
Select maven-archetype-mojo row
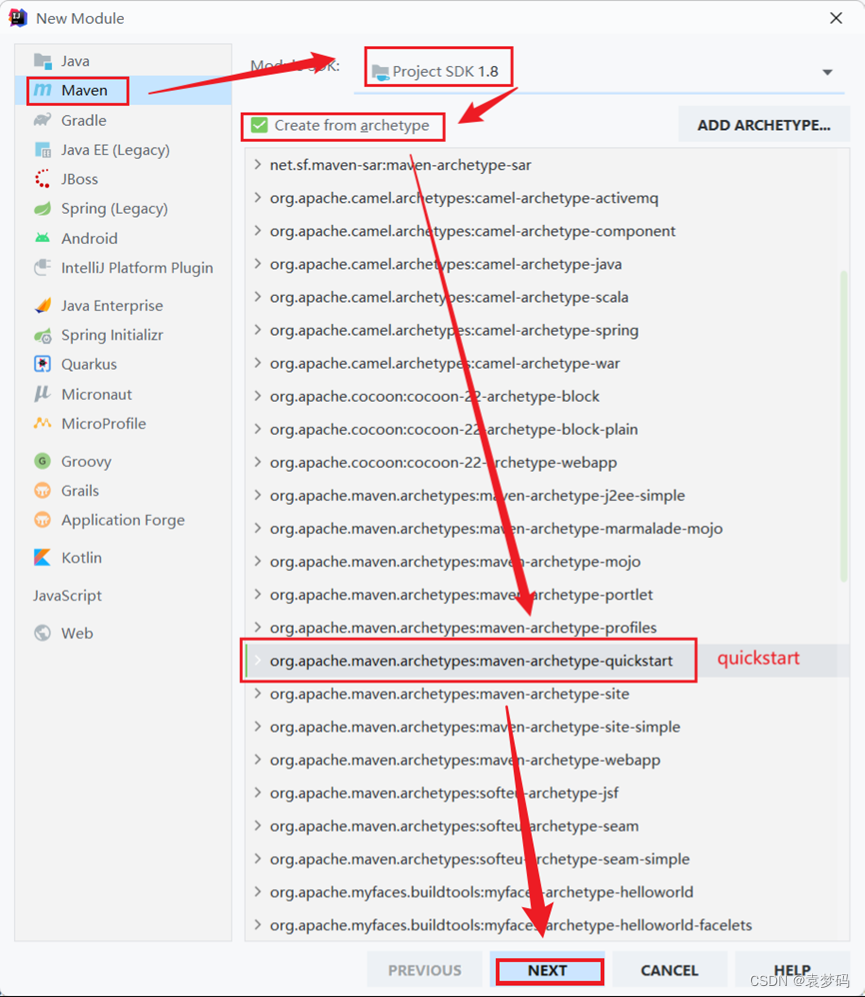click(548, 561)
